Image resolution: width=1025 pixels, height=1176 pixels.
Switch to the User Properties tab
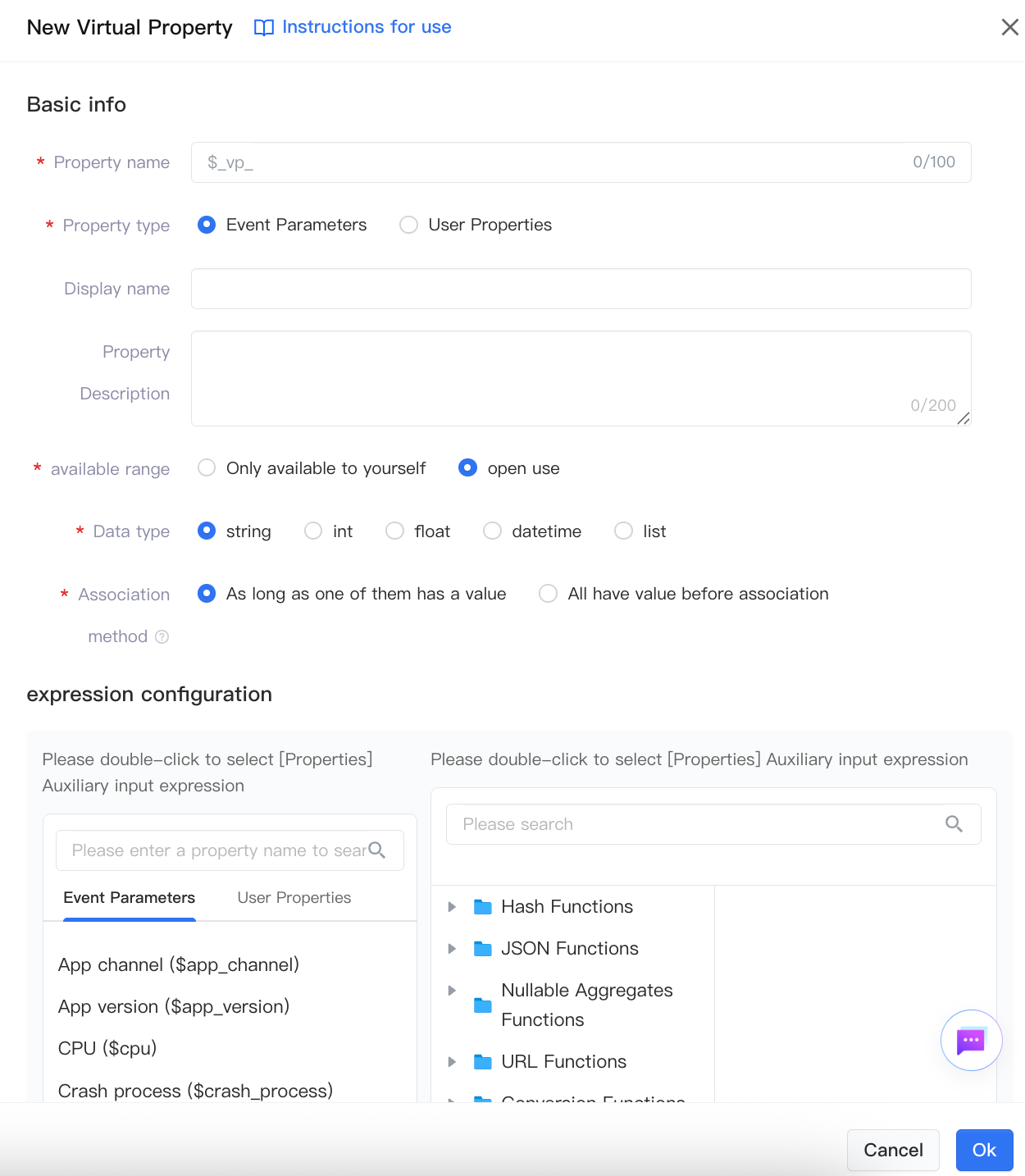coord(294,898)
